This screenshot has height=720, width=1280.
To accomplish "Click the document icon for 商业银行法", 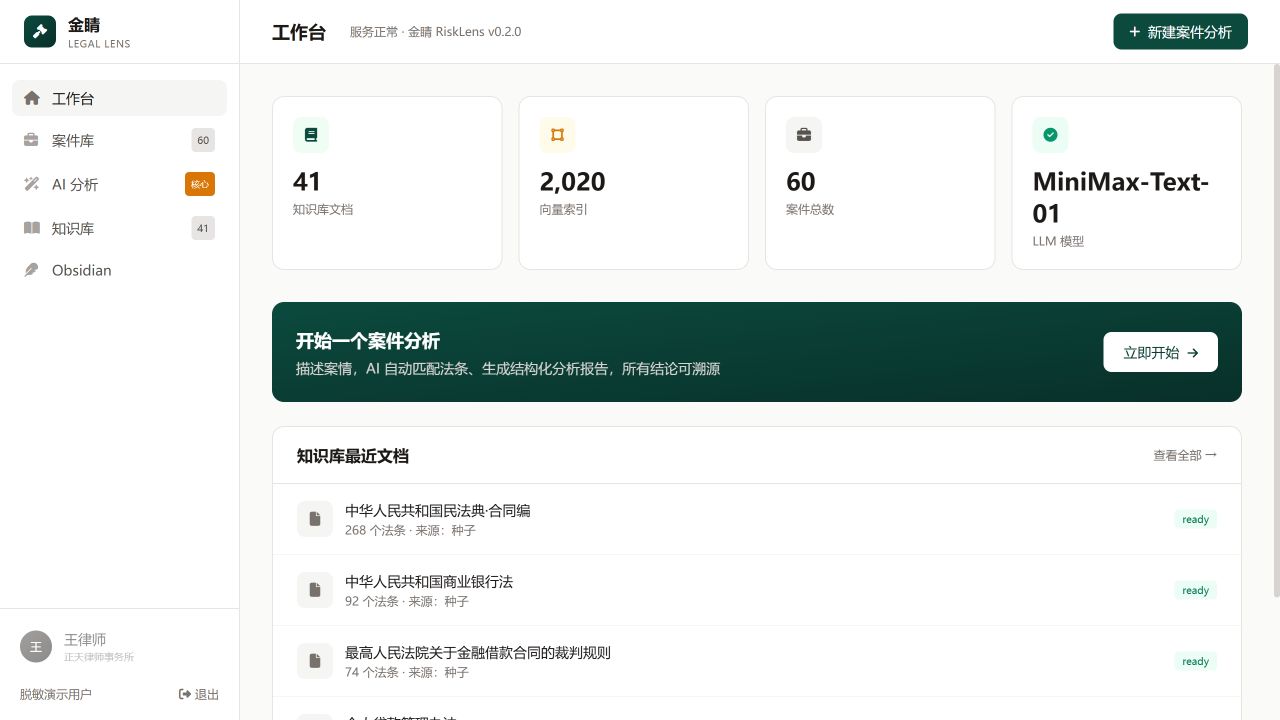I will (315, 590).
